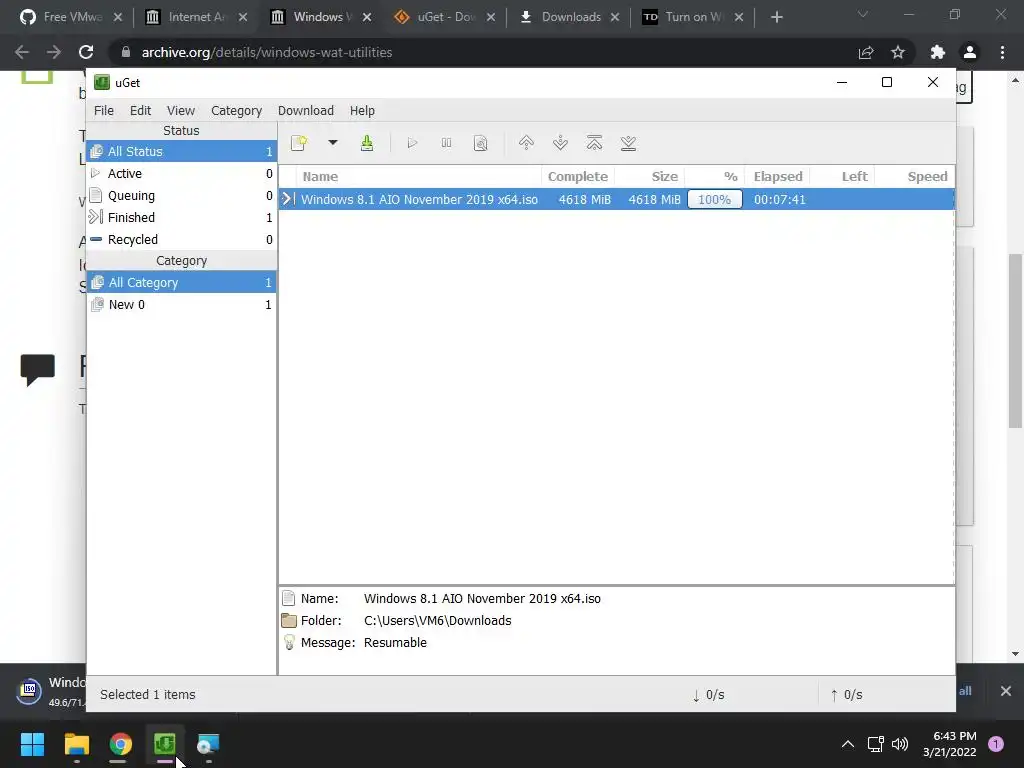The image size is (1024, 768).
Task: Select the New 0 category
Action: point(182,305)
